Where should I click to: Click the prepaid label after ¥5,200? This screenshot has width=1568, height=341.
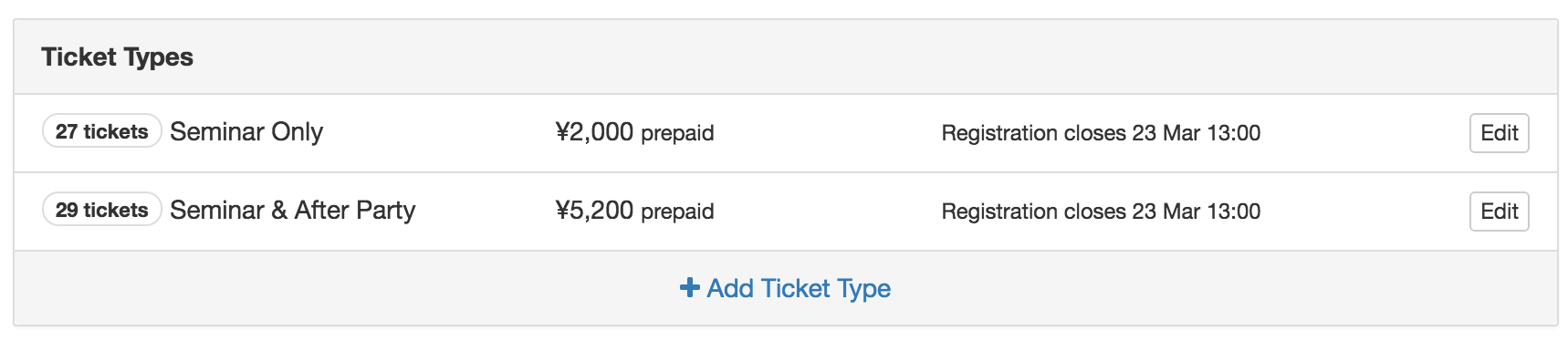point(677,212)
